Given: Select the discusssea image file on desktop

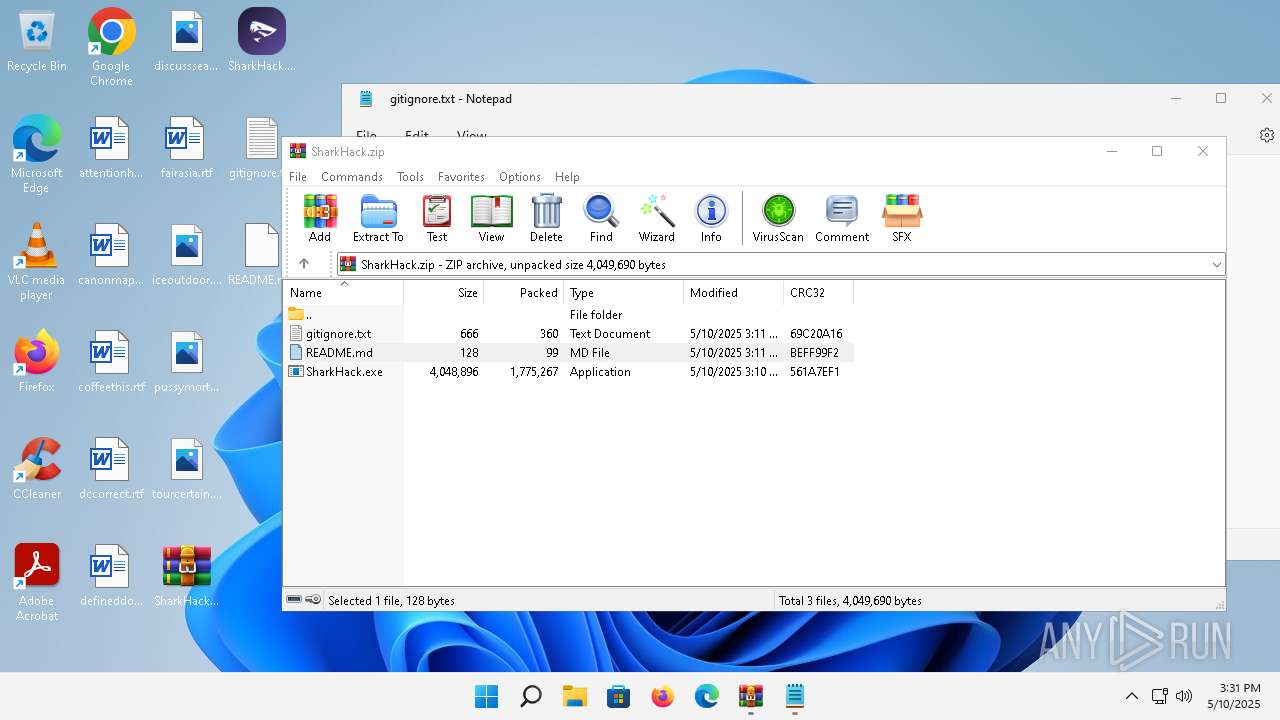Looking at the screenshot, I should click(x=187, y=42).
